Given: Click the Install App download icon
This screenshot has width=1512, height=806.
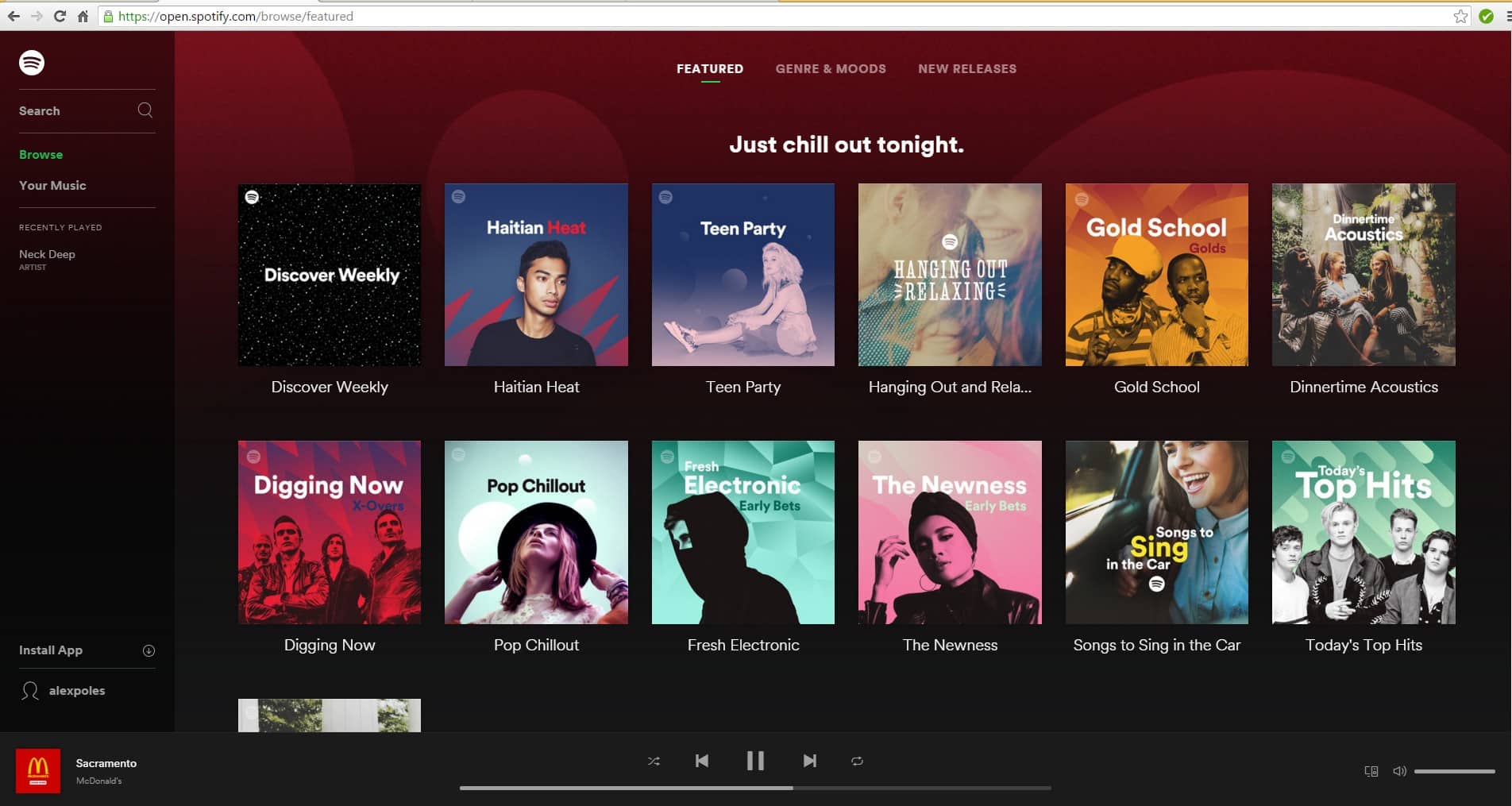Looking at the screenshot, I should [148, 650].
